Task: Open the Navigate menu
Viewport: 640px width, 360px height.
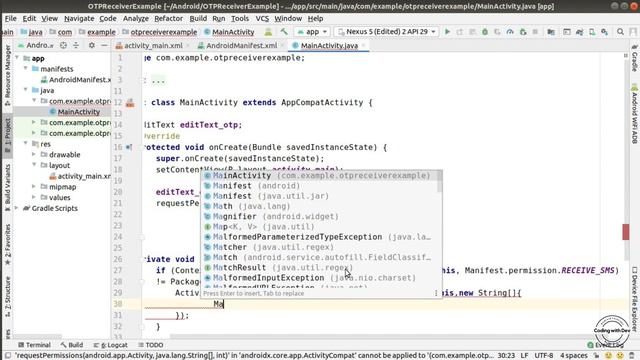Action: pyautogui.click(x=79, y=18)
